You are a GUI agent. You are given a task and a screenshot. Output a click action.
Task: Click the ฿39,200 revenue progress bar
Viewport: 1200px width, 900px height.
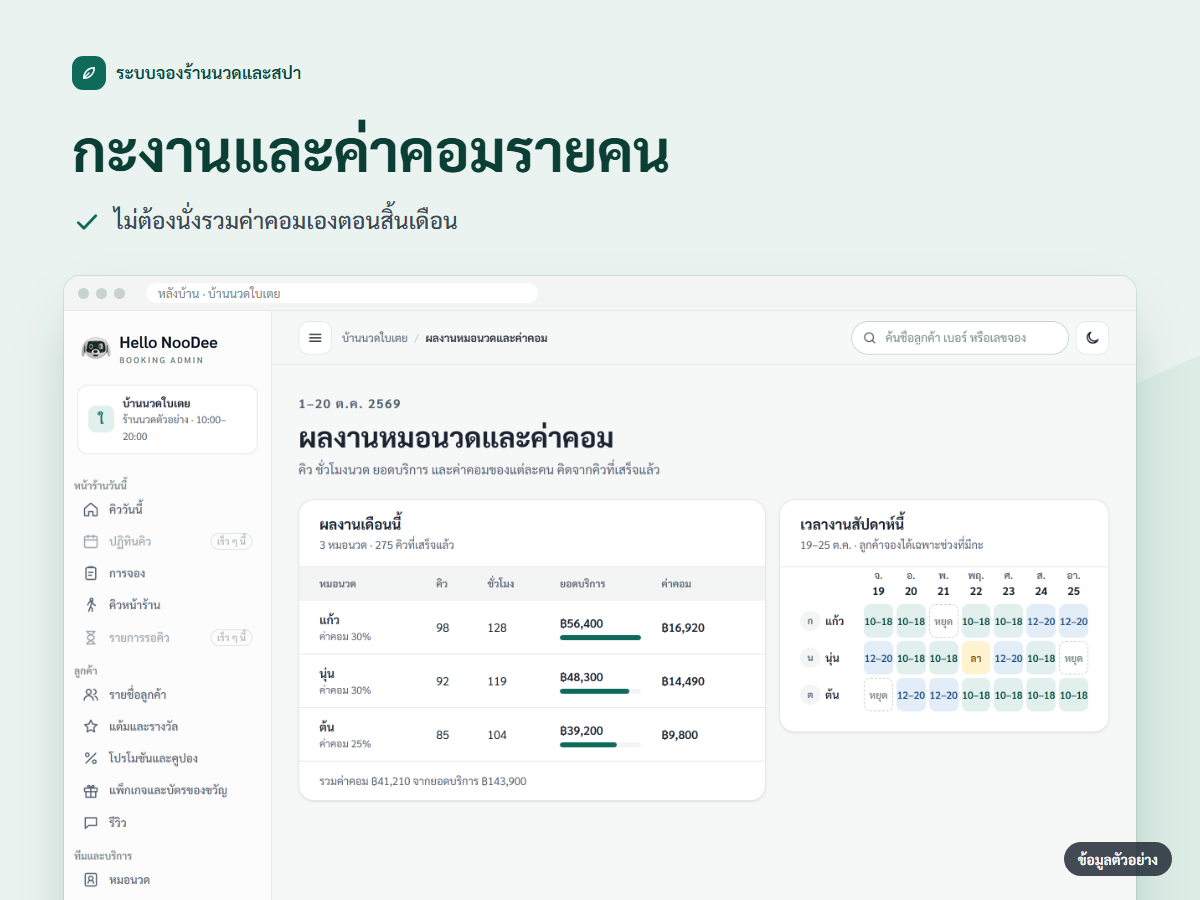[x=600, y=745]
